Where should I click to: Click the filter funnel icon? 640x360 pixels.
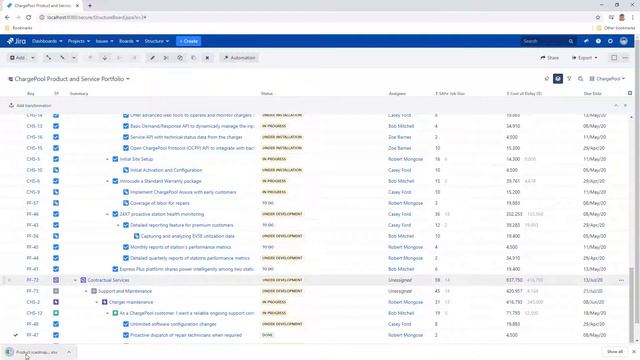569,79
